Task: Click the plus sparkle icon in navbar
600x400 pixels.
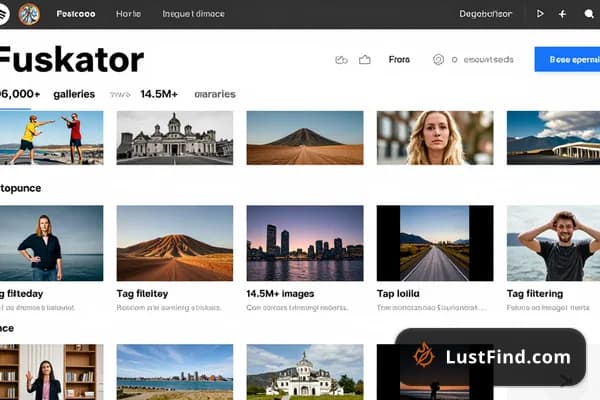Action: 562,14
